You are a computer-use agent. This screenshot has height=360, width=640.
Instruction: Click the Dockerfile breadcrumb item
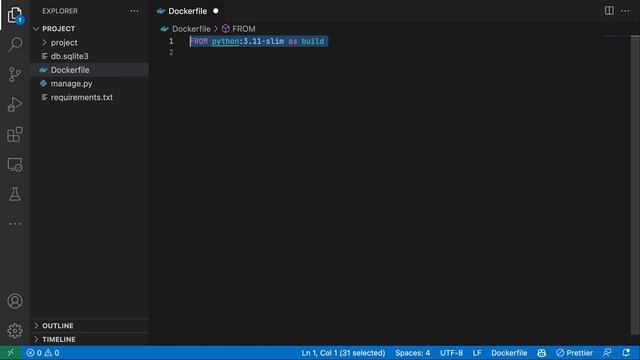(186, 29)
